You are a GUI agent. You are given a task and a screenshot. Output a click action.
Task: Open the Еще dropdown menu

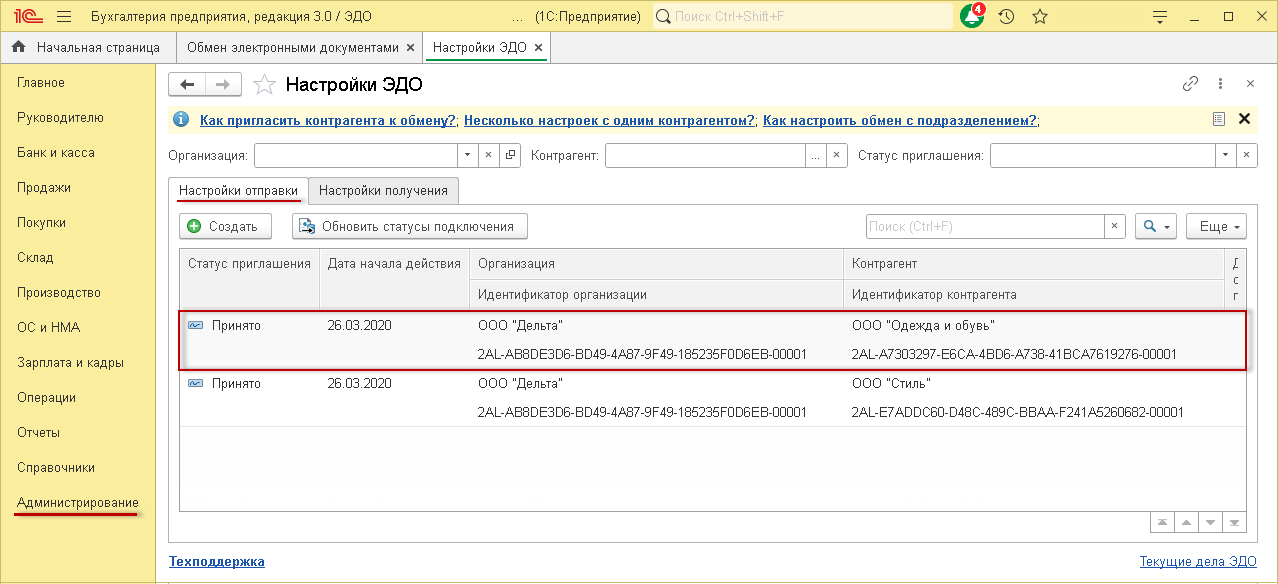tap(1216, 227)
